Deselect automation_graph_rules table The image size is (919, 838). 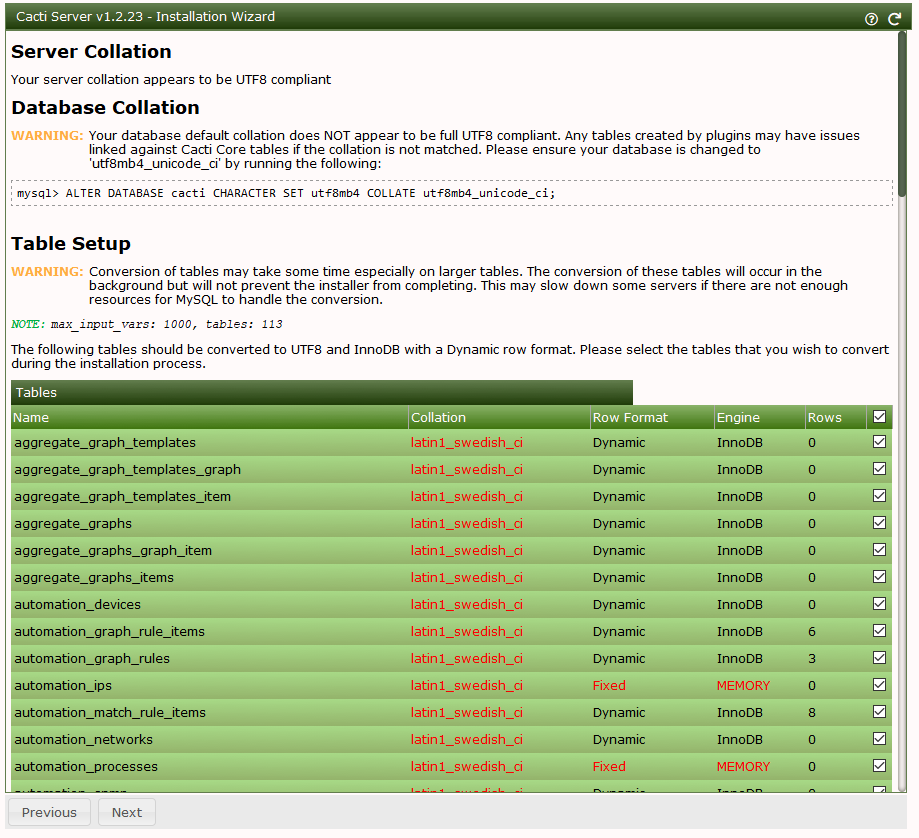(x=879, y=658)
